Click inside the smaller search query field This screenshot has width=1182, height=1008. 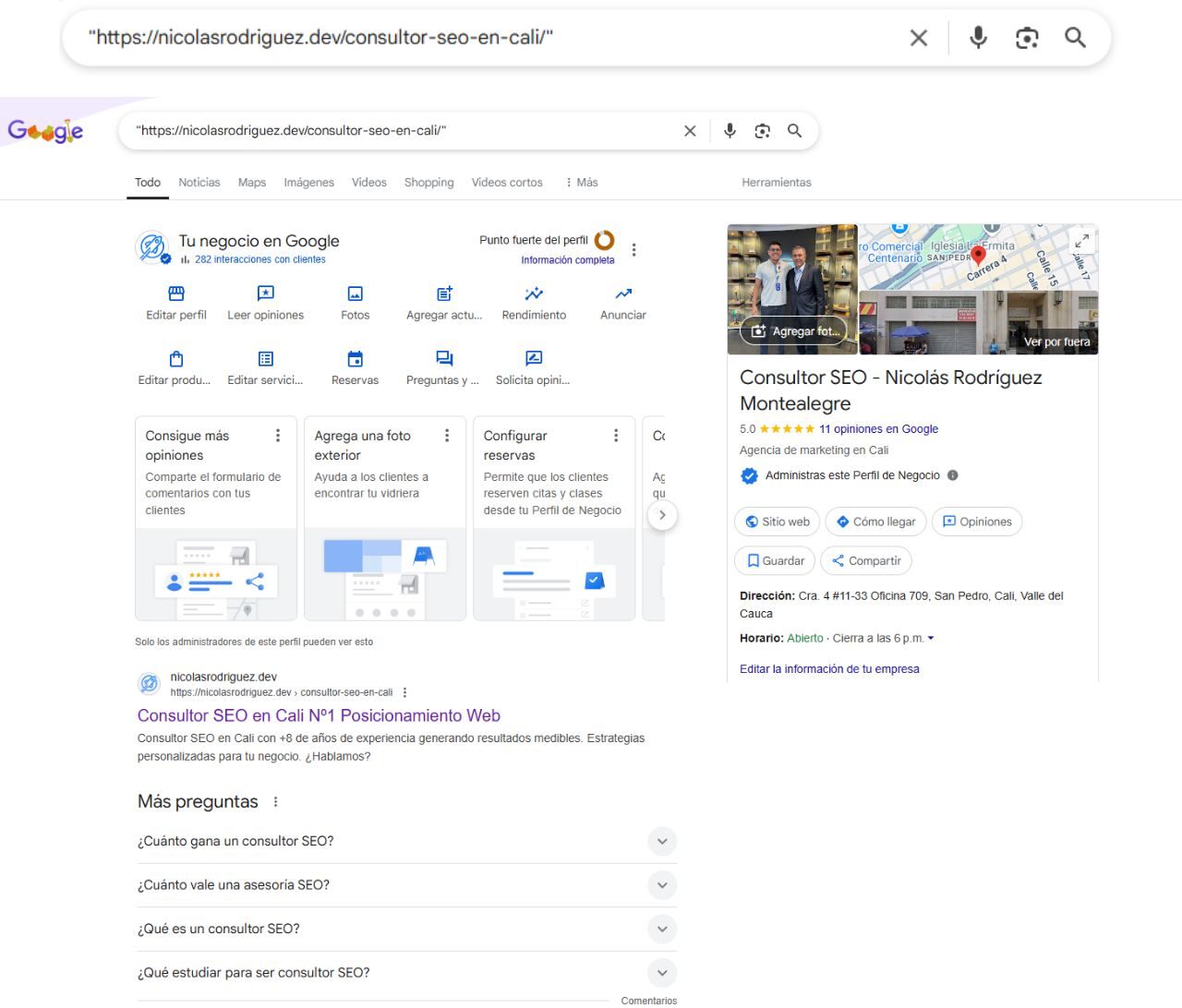[402, 131]
